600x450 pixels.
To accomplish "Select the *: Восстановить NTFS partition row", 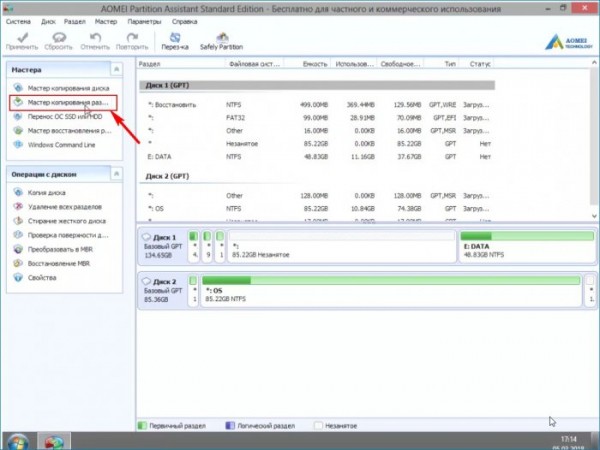I will tap(317, 104).
